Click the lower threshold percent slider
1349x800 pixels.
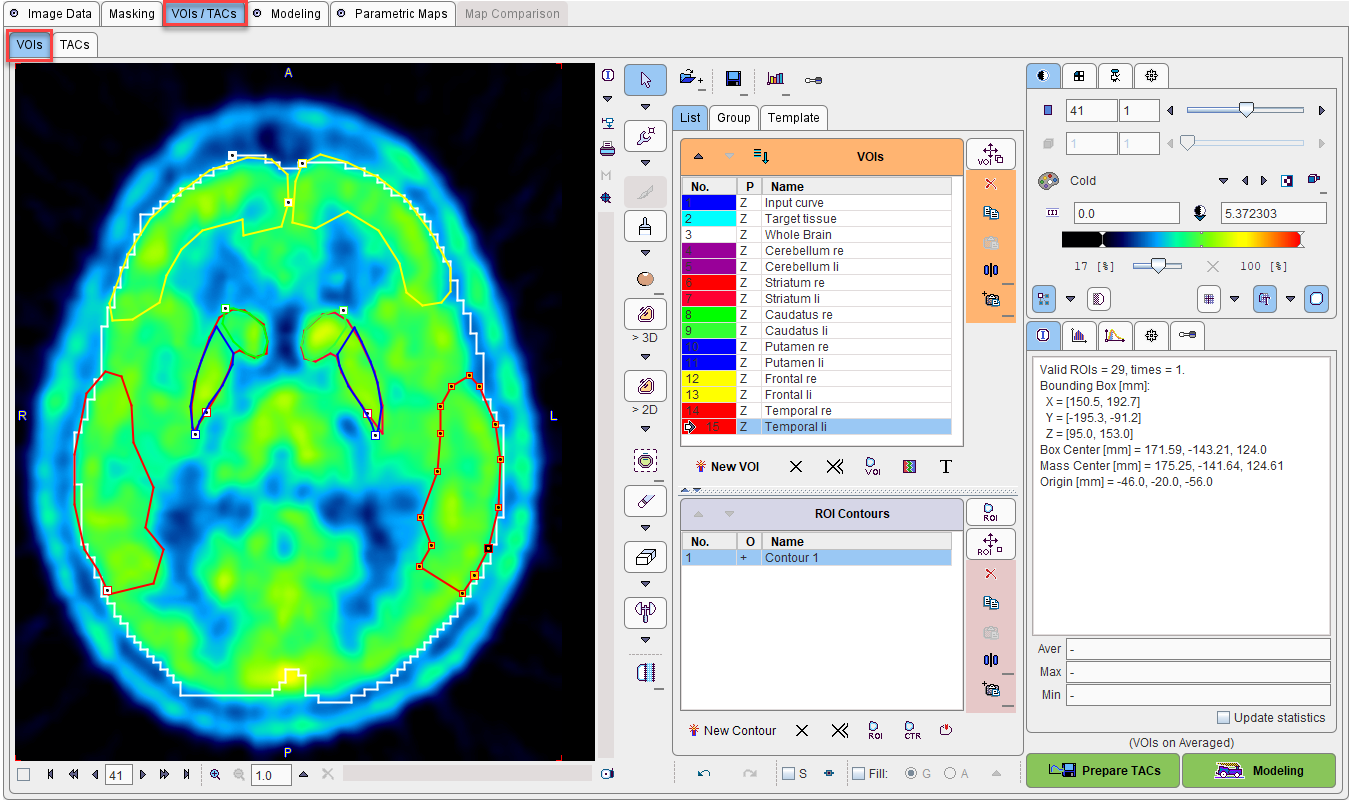click(1158, 266)
